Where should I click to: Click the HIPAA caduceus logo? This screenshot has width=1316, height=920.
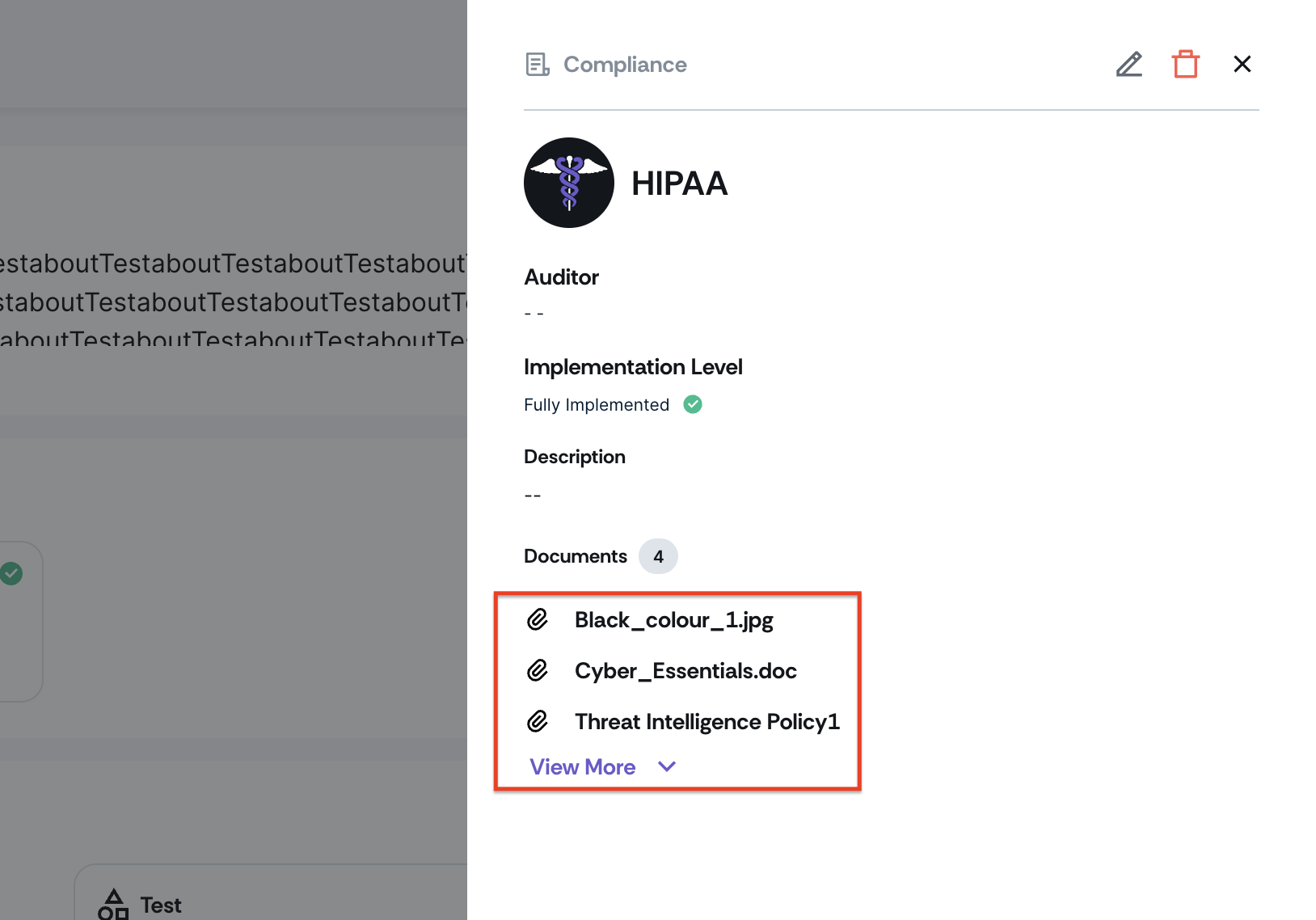click(x=569, y=183)
